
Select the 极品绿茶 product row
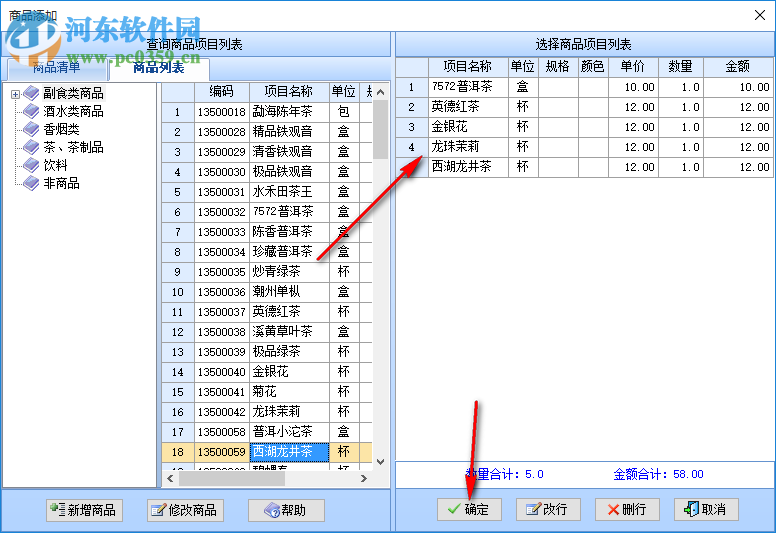click(x=267, y=352)
